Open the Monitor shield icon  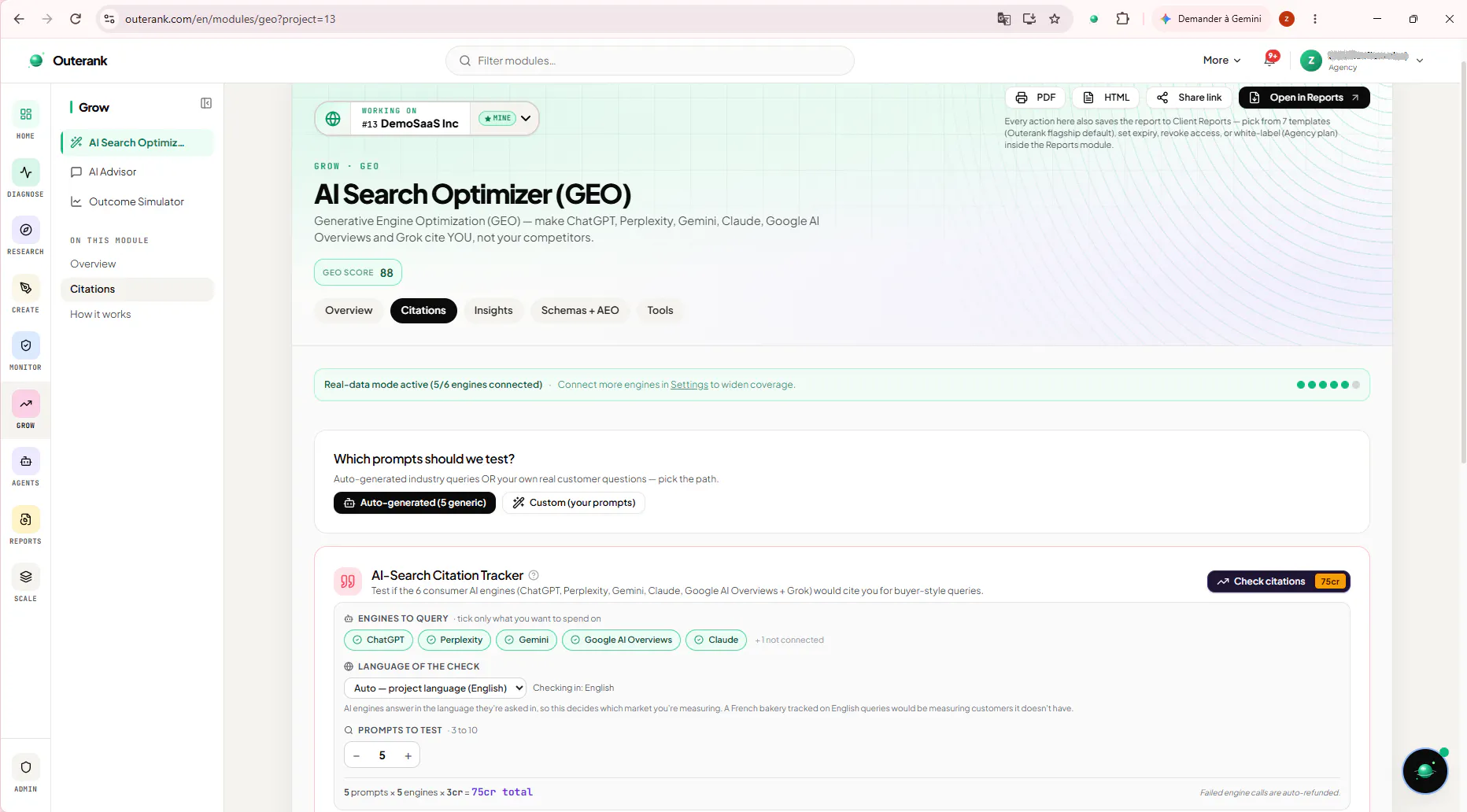tap(26, 345)
